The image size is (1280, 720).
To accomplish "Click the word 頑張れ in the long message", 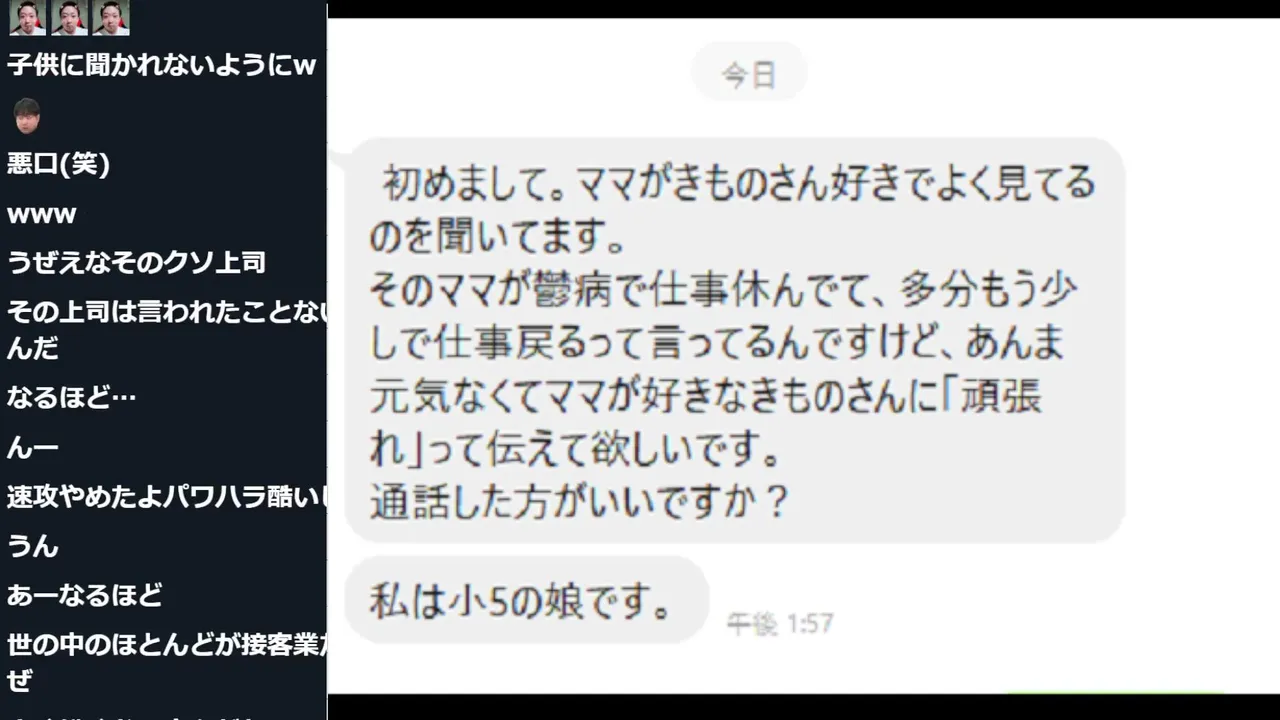I will [705, 425].
